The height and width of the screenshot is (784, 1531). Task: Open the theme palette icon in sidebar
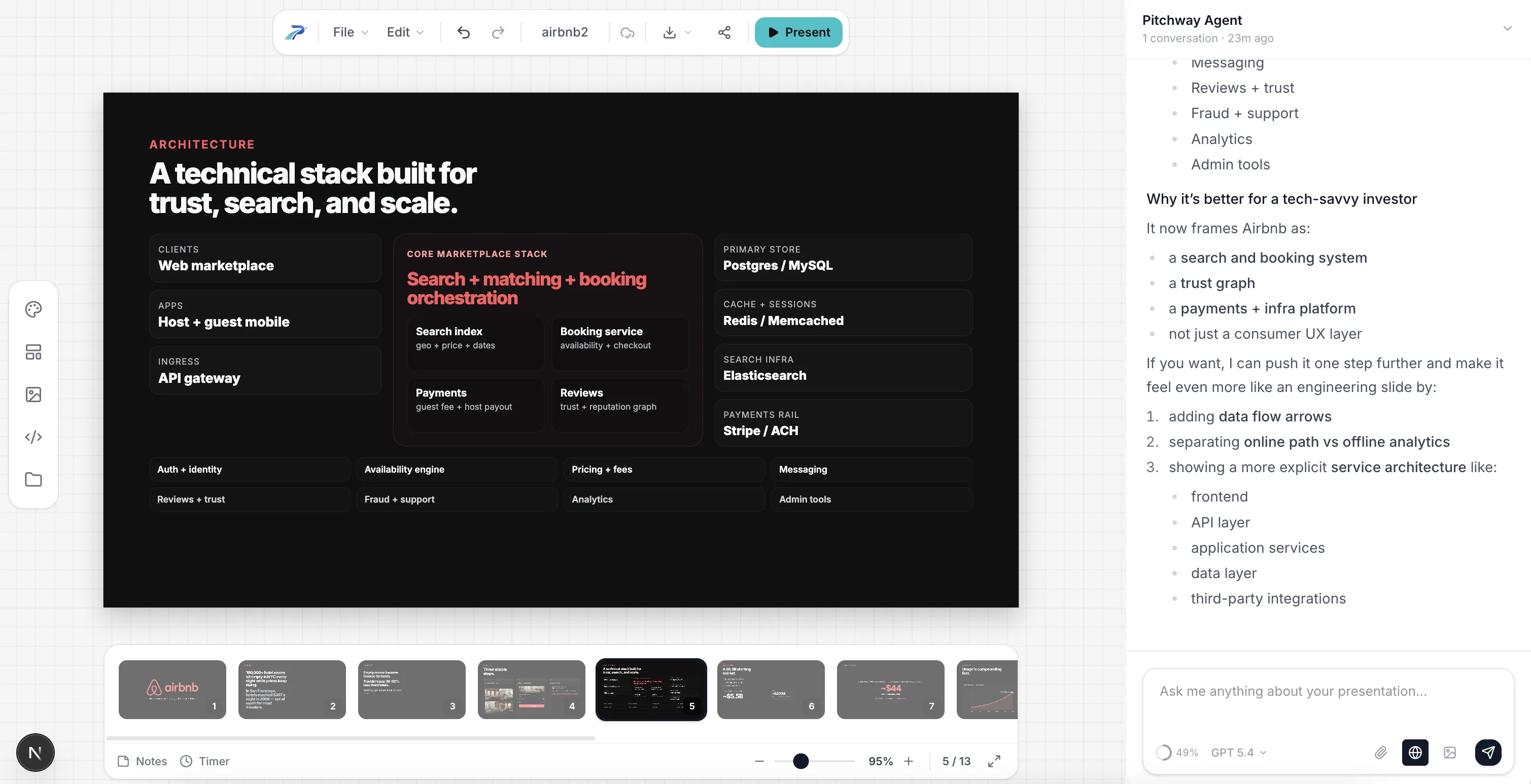(33, 309)
